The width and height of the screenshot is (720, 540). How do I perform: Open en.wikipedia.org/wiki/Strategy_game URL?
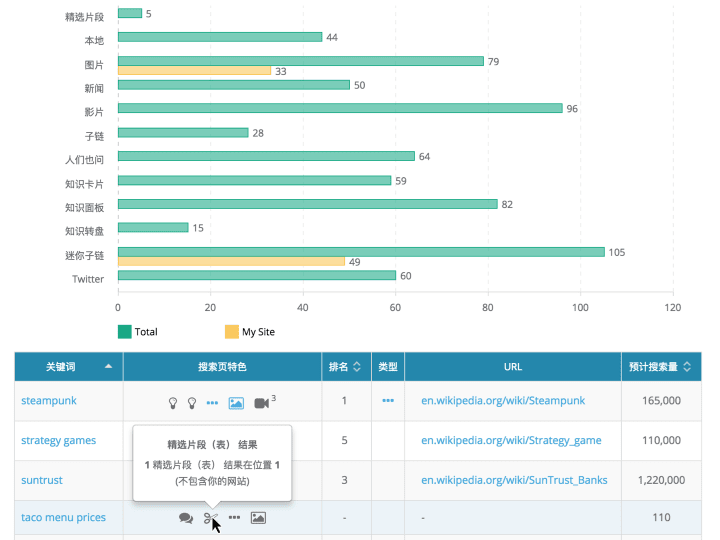pyautogui.click(x=510, y=440)
